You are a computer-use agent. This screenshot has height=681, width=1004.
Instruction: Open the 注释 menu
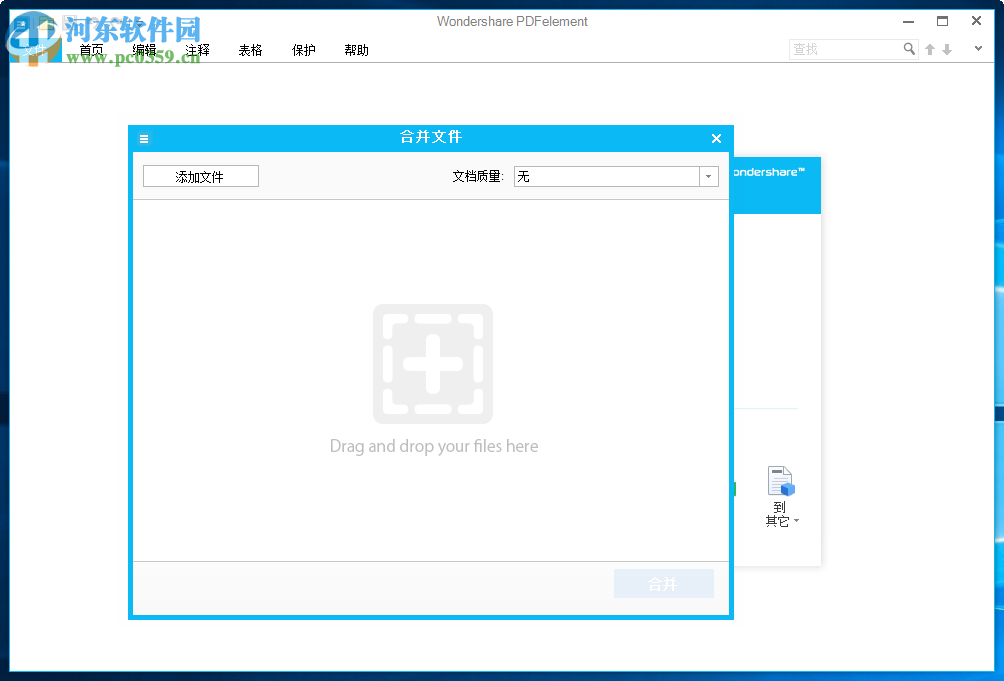pos(198,50)
